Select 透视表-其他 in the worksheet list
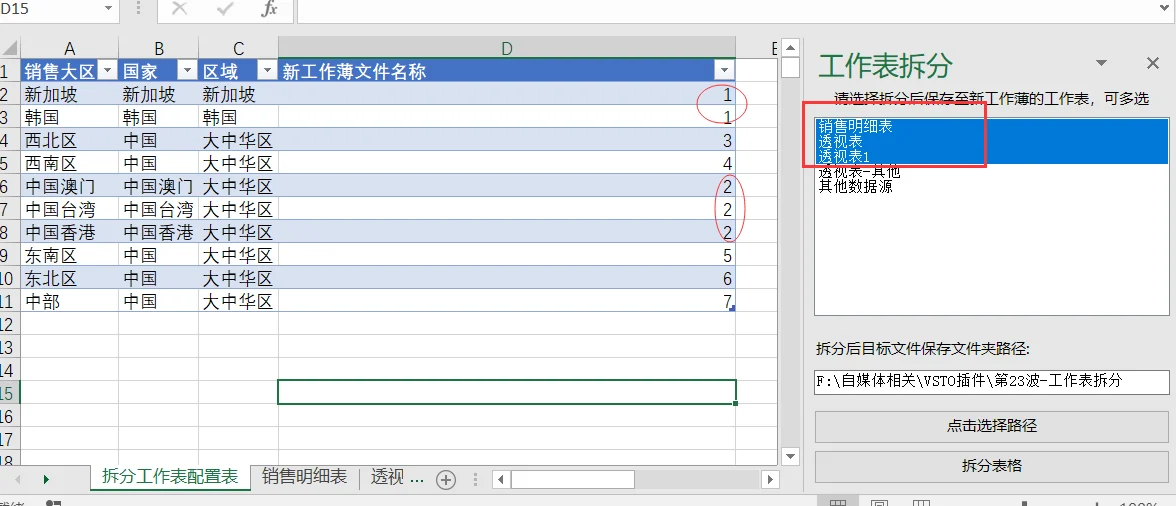1176x506 pixels. tap(991, 172)
